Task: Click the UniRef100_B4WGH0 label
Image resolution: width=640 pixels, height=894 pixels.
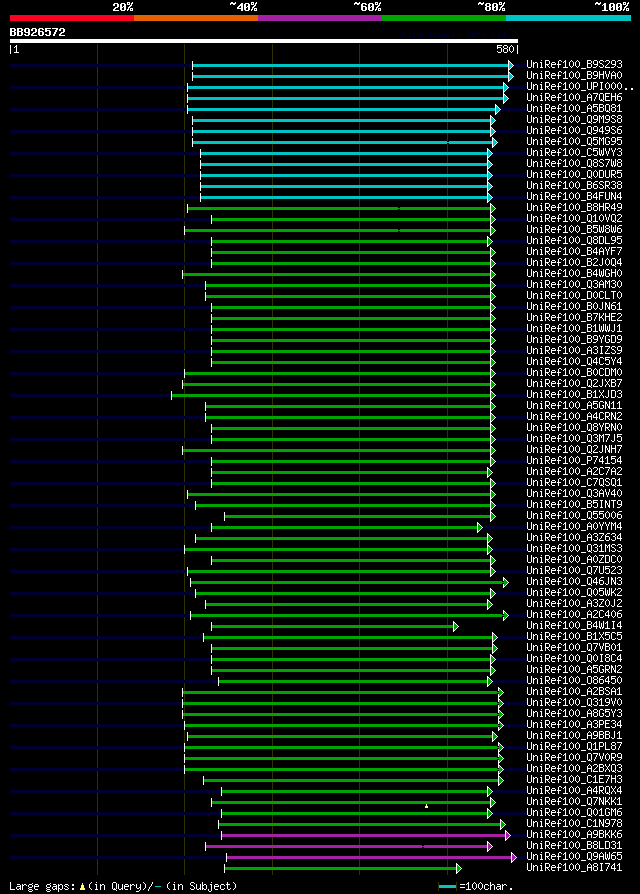Action: coord(574,274)
